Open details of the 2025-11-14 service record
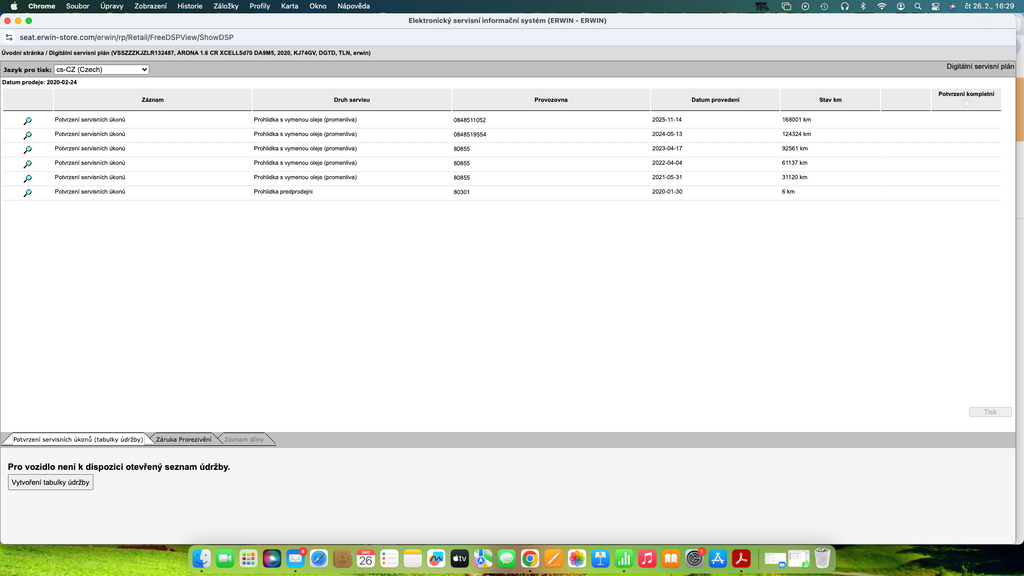The height and width of the screenshot is (576, 1024). tap(28, 121)
